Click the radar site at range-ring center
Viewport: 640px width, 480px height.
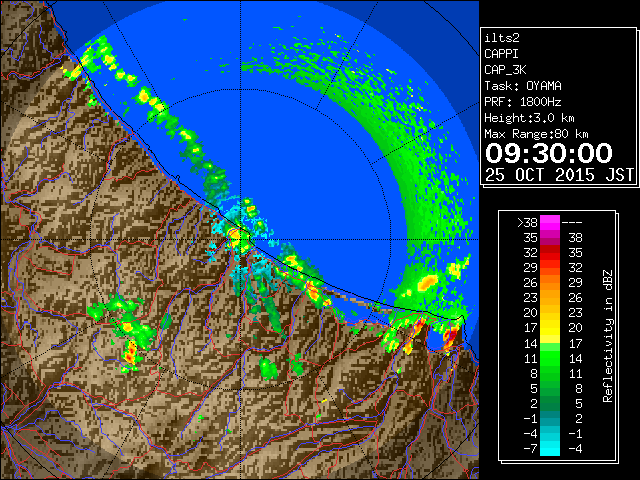[x=240, y=240]
